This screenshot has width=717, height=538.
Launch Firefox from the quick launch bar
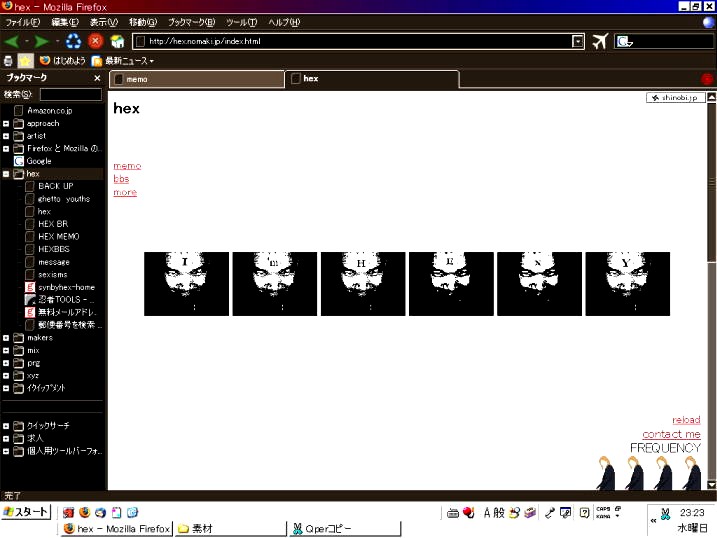coord(85,512)
